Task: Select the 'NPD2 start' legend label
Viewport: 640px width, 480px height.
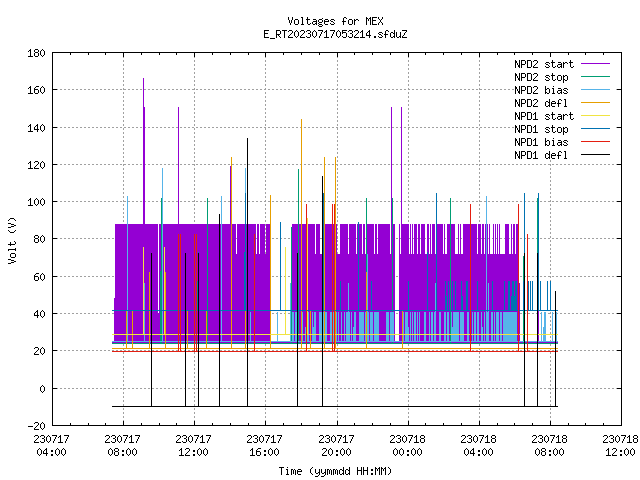Action: (544, 64)
